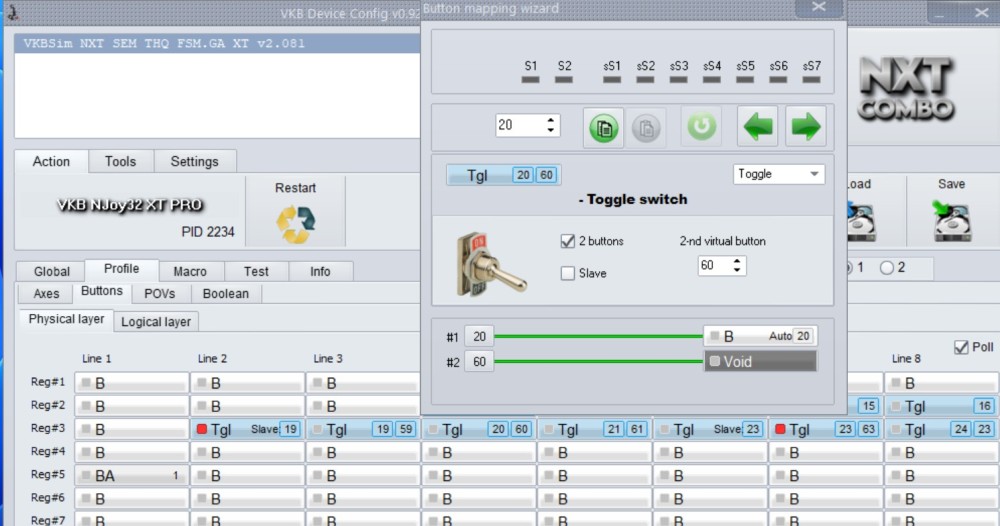Click Reg#3 Tgl 19 59 cell
Image resolution: width=1000 pixels, height=526 pixels.
point(364,429)
